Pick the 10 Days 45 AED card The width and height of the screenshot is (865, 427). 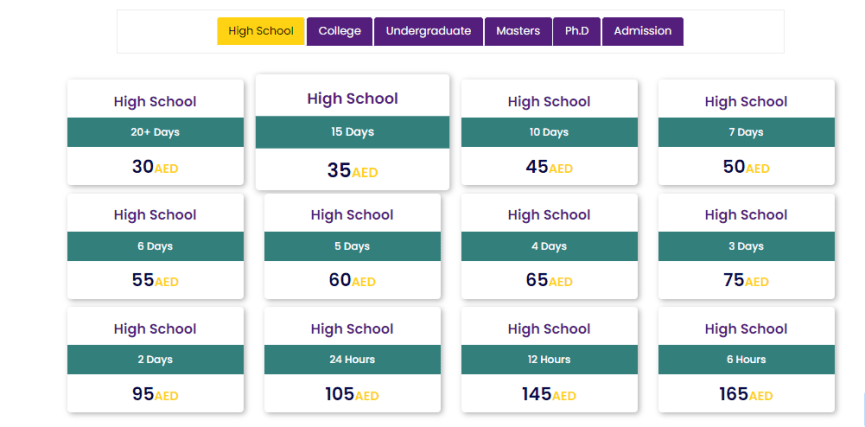[549, 132]
